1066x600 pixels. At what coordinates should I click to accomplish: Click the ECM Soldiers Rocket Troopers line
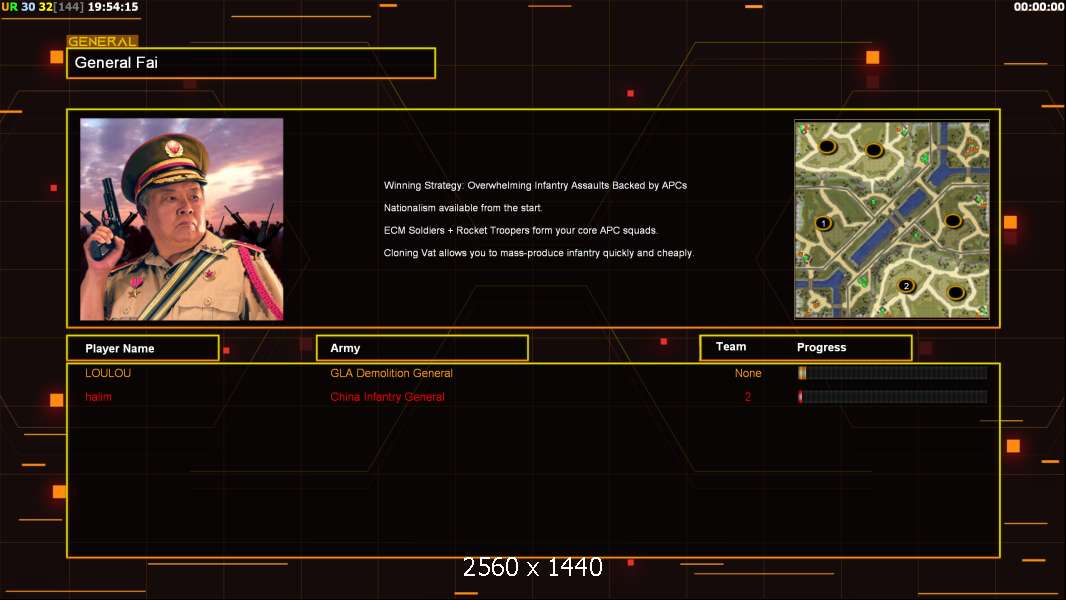coord(521,230)
